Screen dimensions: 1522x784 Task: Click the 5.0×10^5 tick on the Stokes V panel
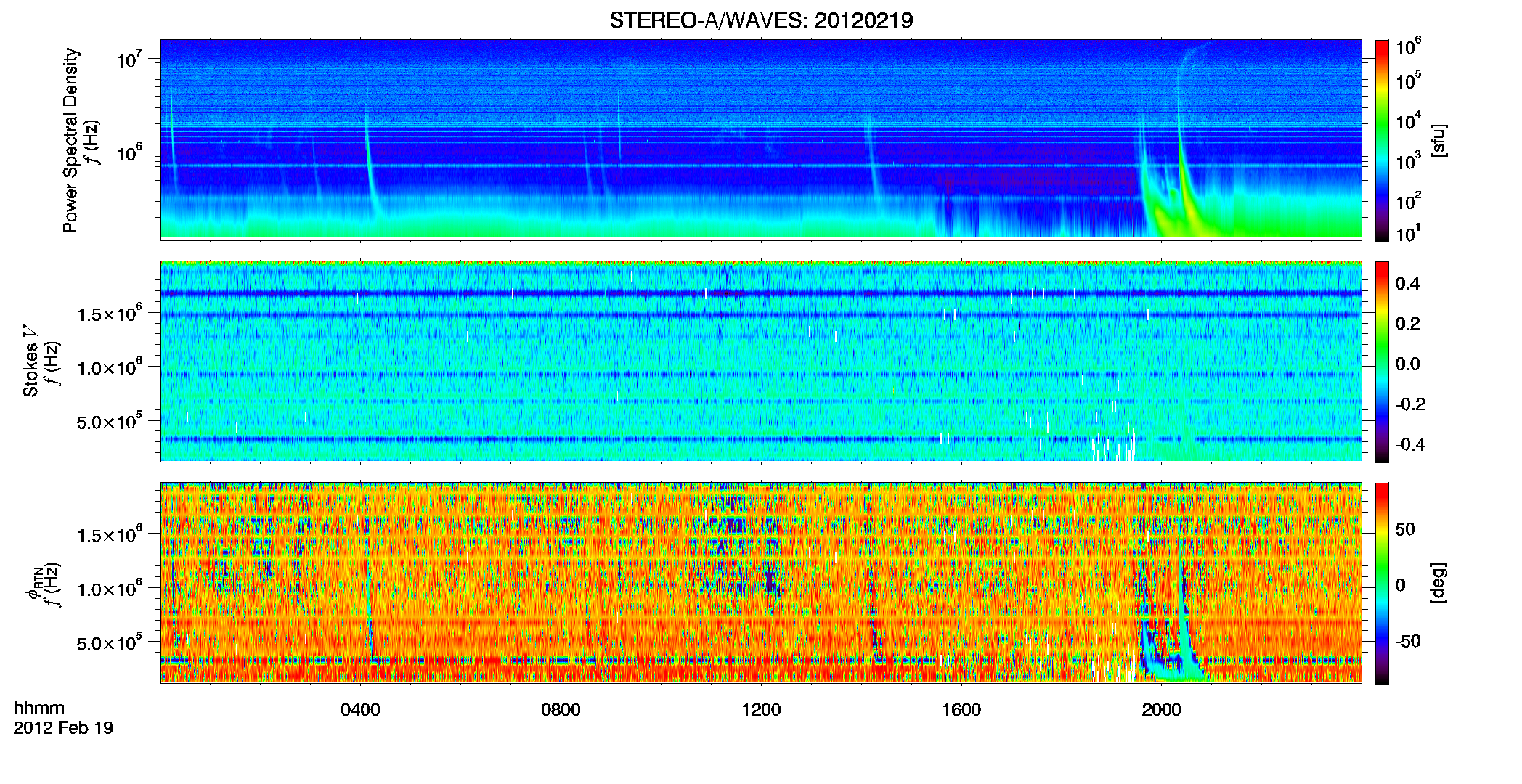[110, 421]
